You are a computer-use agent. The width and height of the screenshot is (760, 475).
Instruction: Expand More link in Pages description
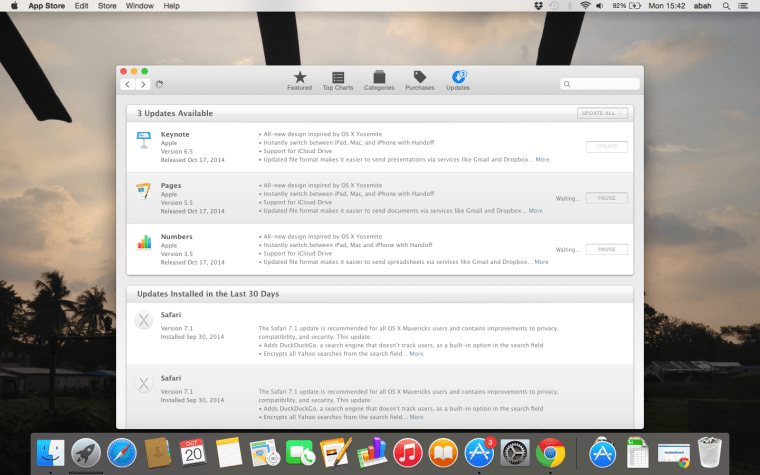click(536, 211)
